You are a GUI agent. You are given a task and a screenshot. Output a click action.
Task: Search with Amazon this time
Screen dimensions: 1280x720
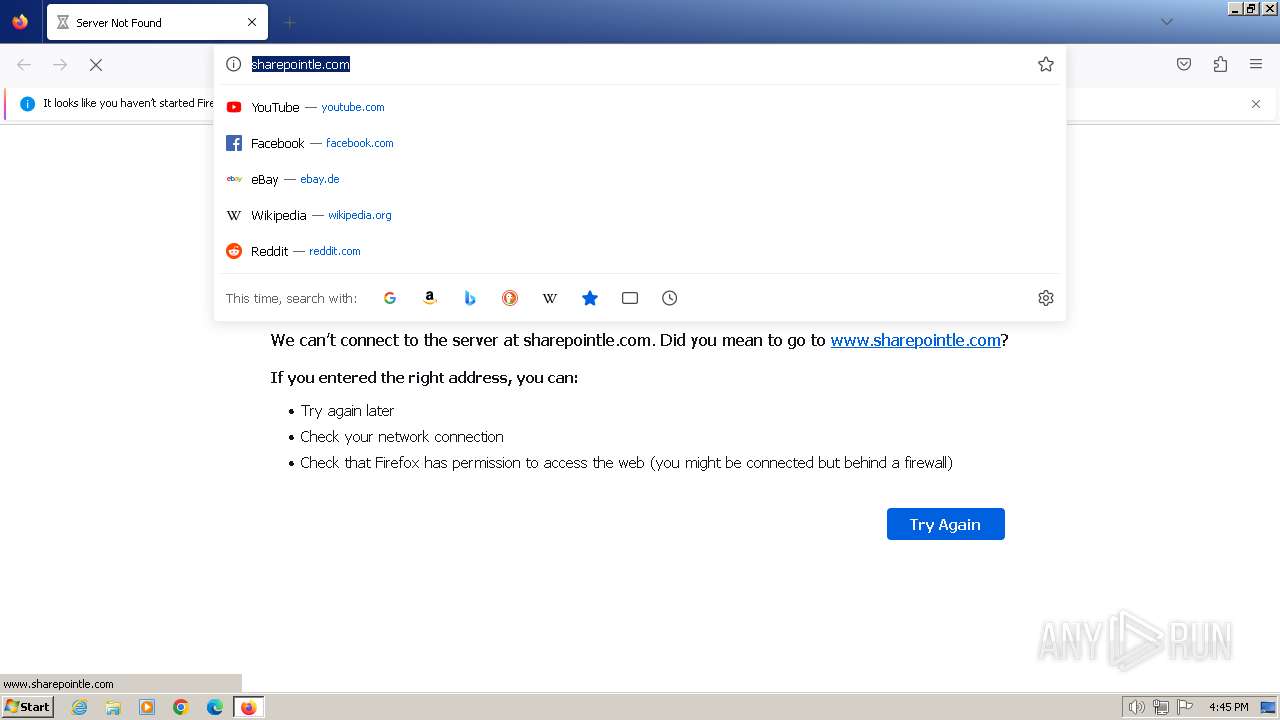pos(430,298)
